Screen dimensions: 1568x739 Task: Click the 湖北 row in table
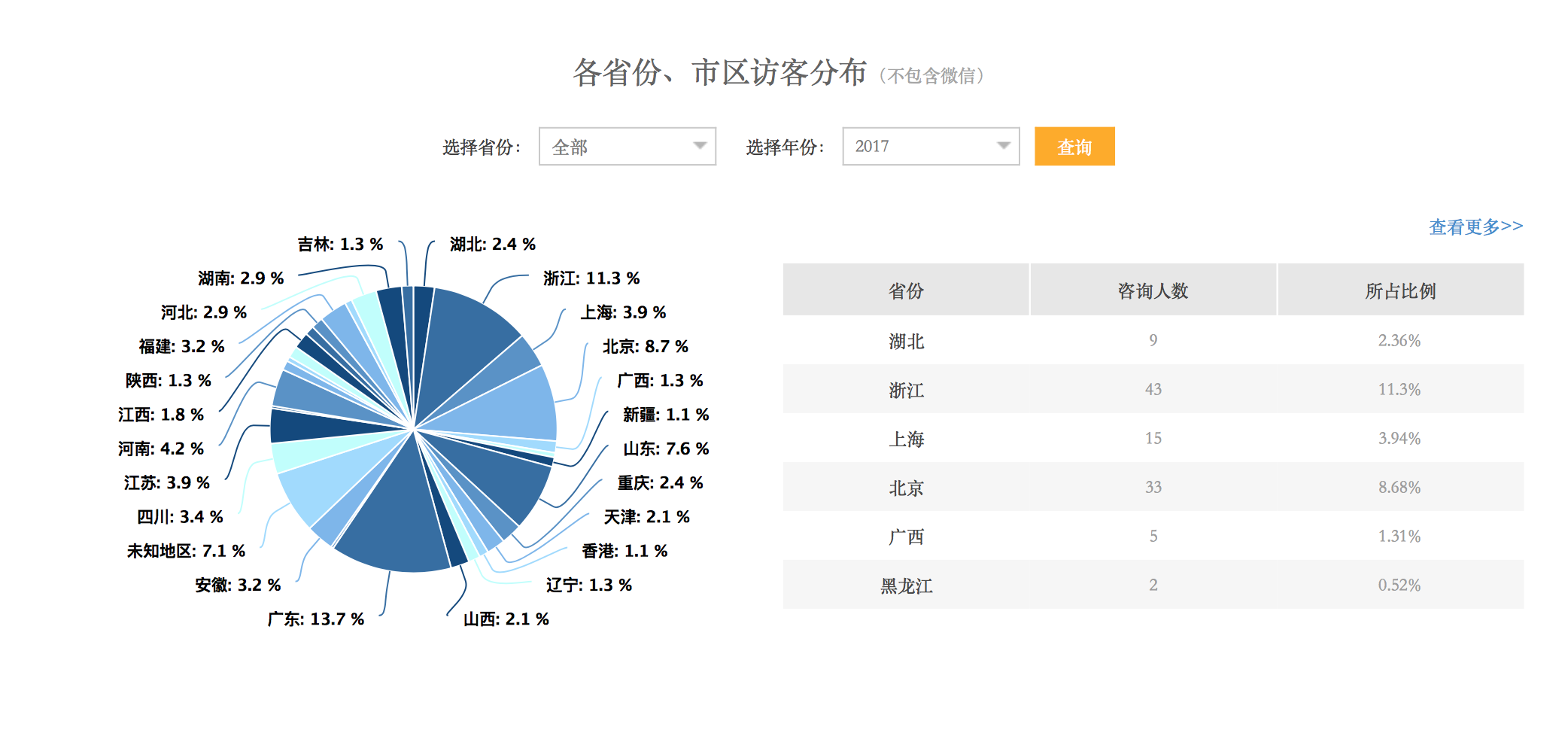pyautogui.click(x=1153, y=341)
